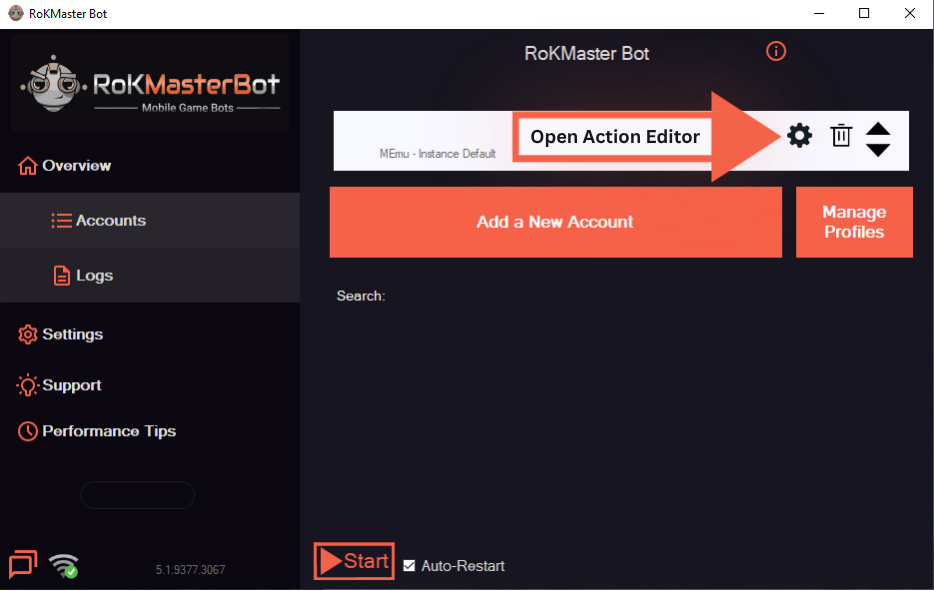
Task: Click the chat windows icon at bottom left
Action: 23,564
